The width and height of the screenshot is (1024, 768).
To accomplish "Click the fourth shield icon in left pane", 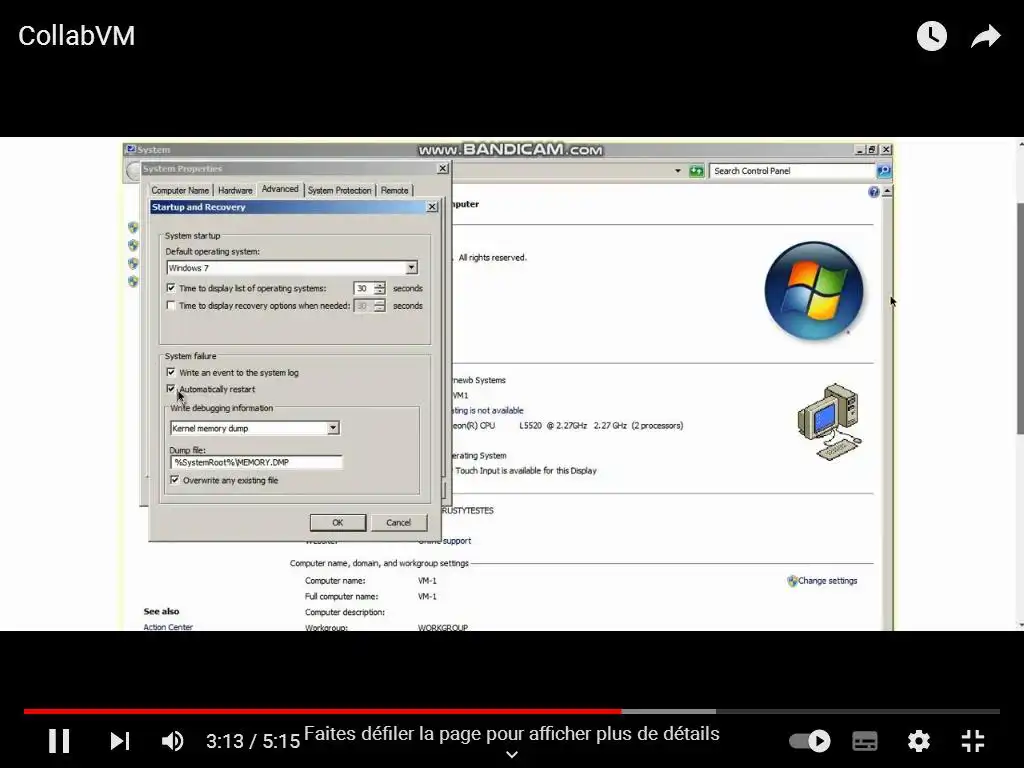I will [133, 281].
